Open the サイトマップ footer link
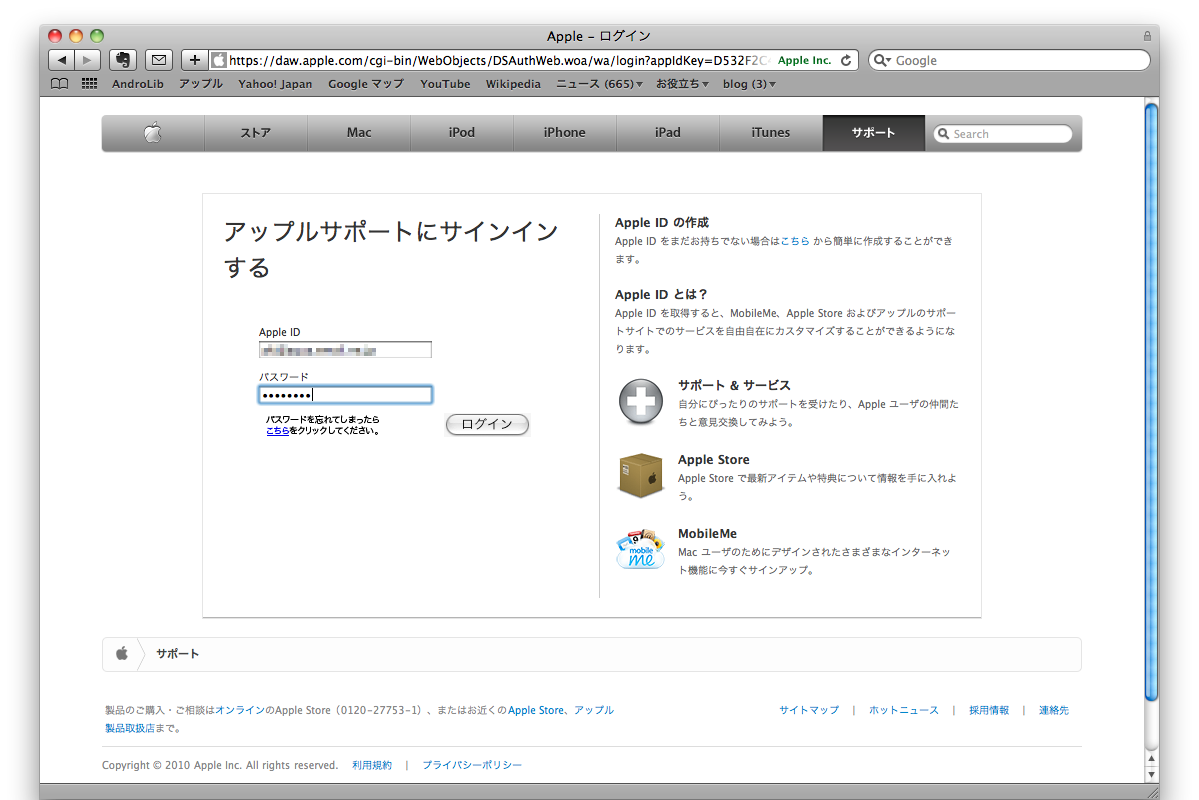Screen dimensions: 1199x800 pos(809,710)
